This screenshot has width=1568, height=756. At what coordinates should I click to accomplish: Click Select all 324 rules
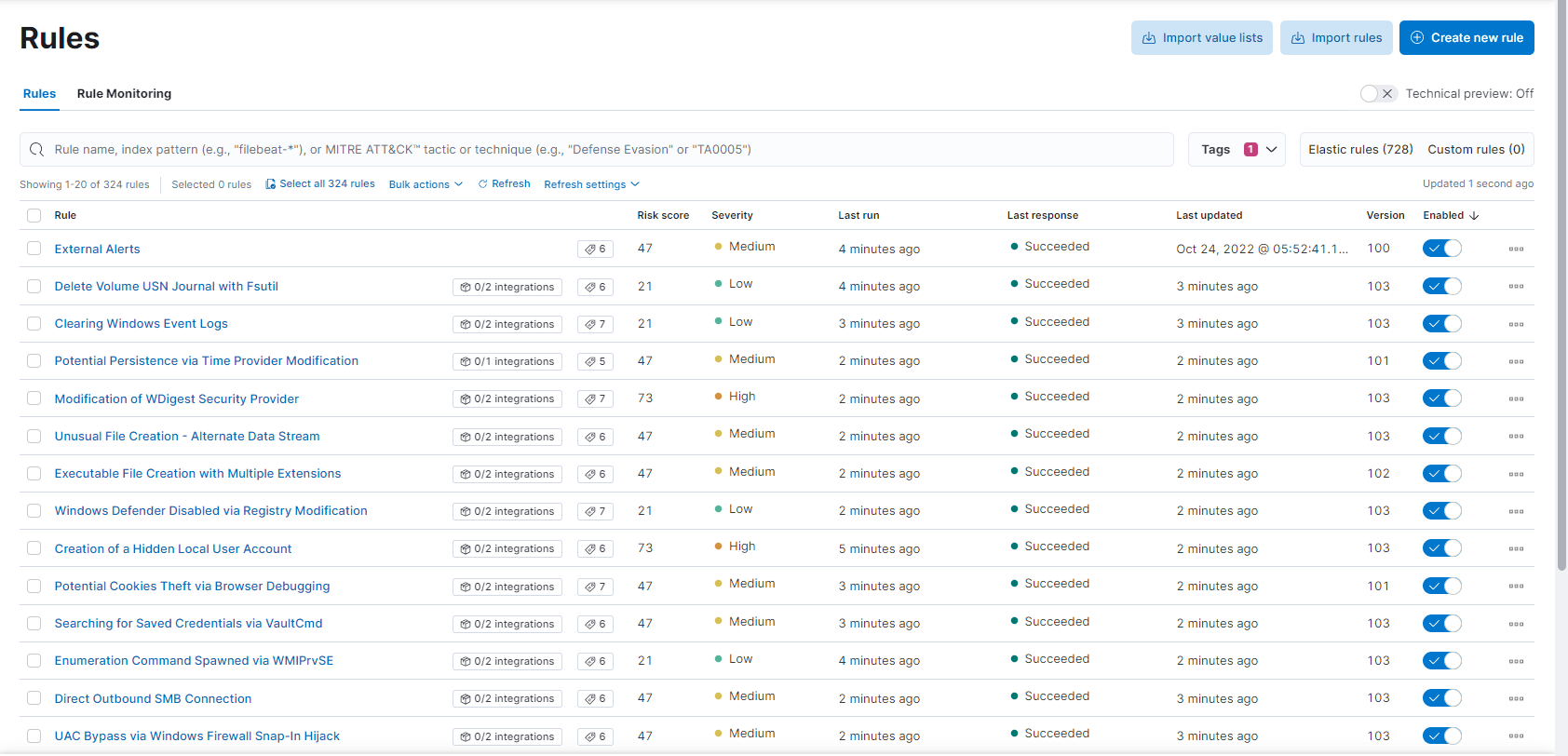[x=320, y=184]
